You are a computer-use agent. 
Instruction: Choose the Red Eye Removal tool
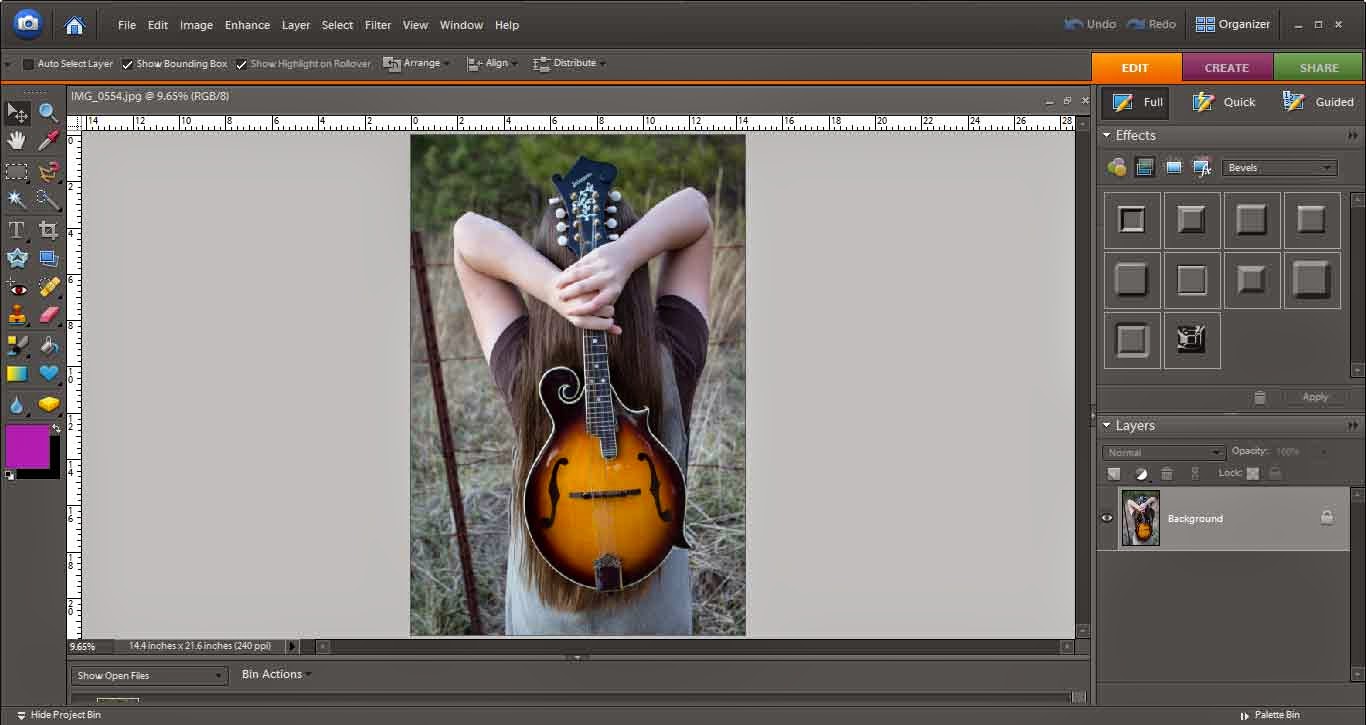17,288
